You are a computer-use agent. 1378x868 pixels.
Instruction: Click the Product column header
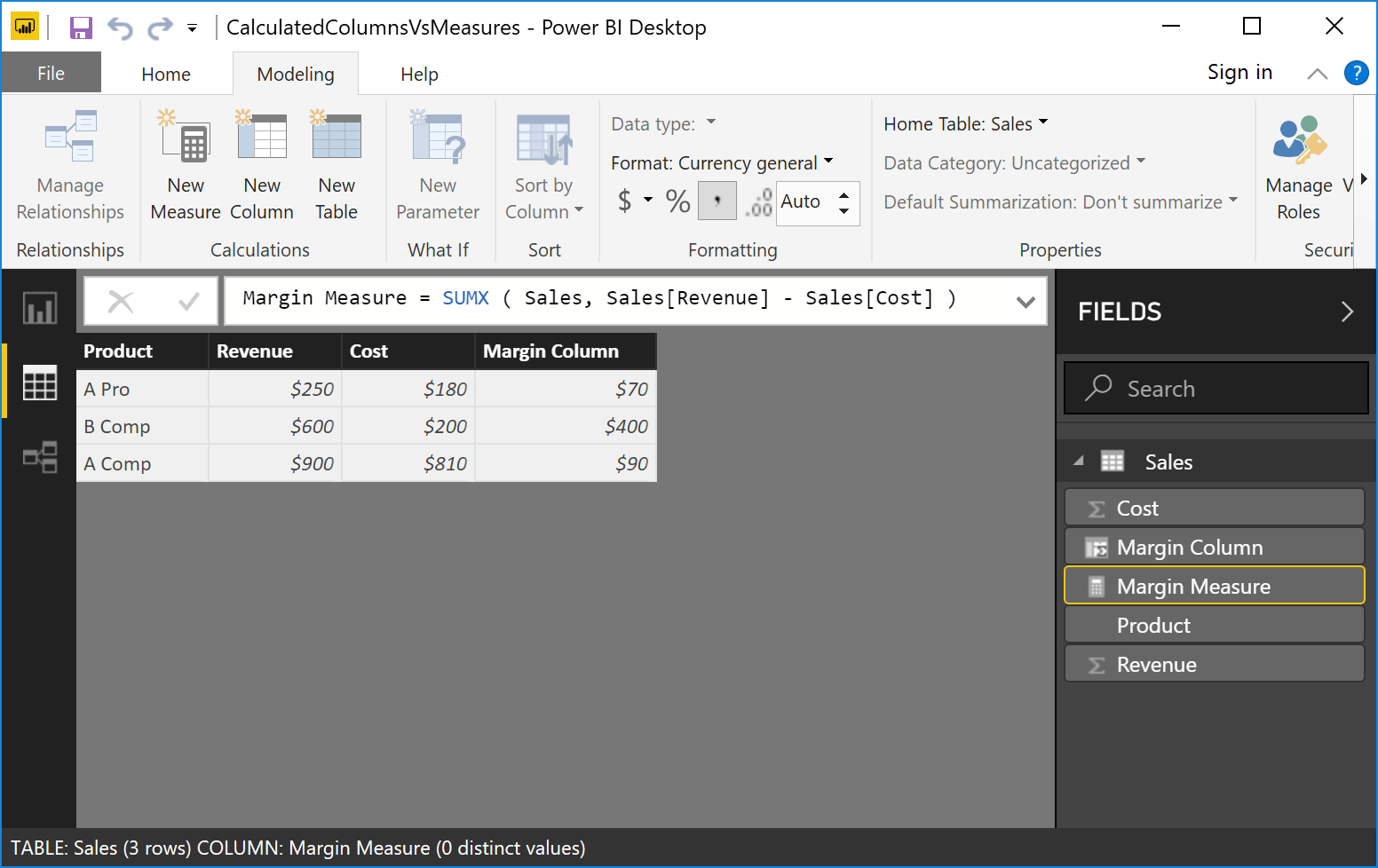tap(143, 351)
